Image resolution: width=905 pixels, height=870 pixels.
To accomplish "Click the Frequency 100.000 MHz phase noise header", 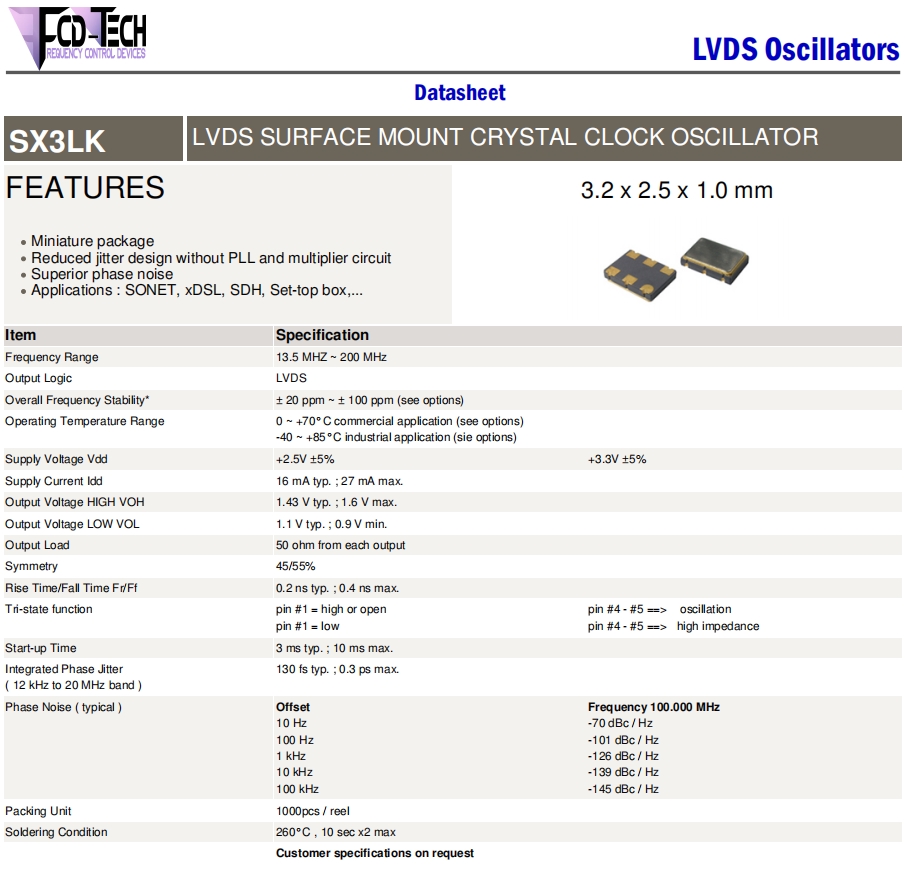I will click(653, 707).
